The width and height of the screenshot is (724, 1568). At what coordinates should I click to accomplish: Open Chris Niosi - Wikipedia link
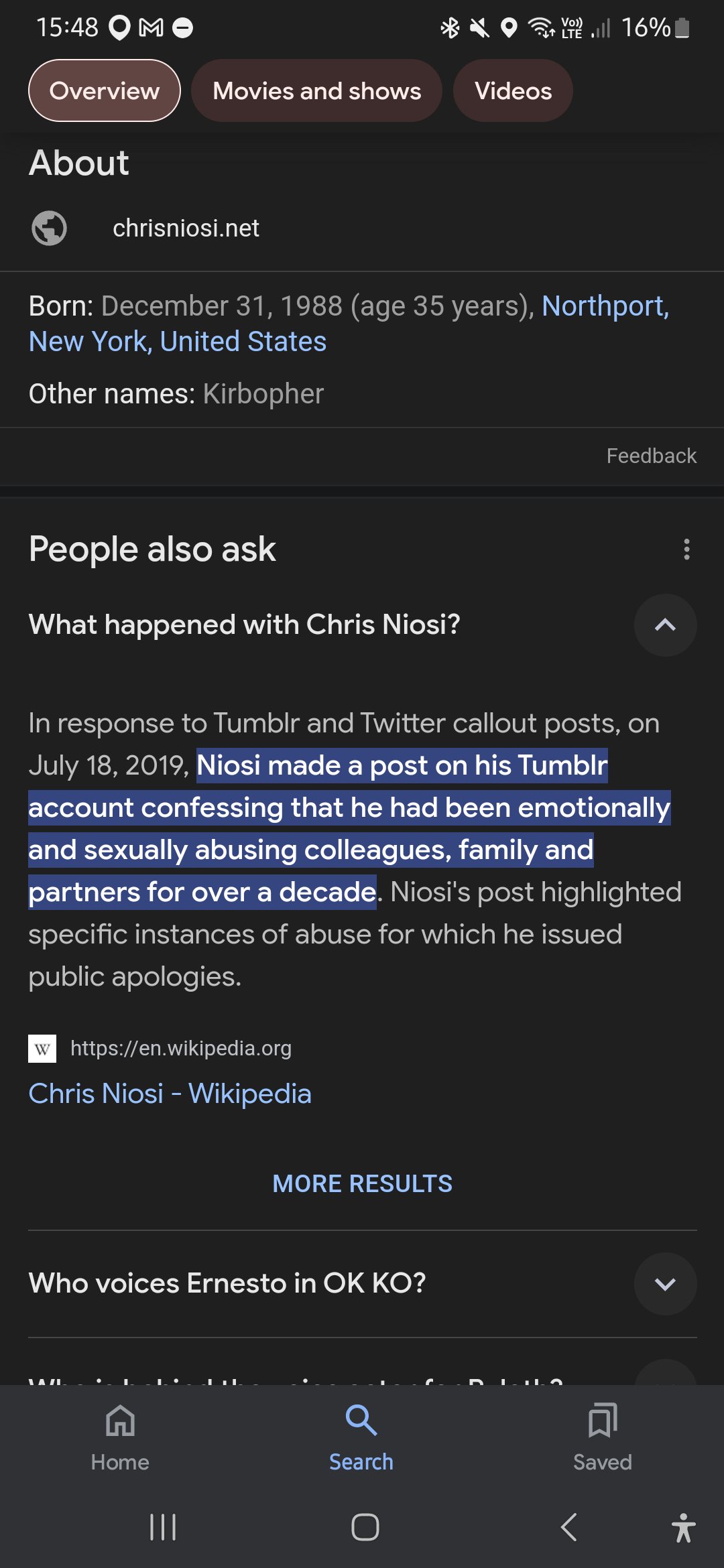click(x=170, y=1094)
